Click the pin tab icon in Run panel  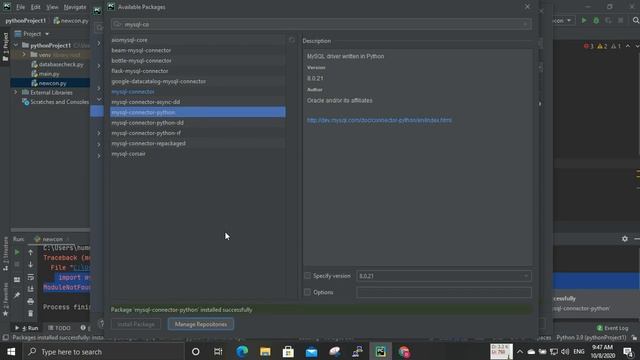point(17,295)
